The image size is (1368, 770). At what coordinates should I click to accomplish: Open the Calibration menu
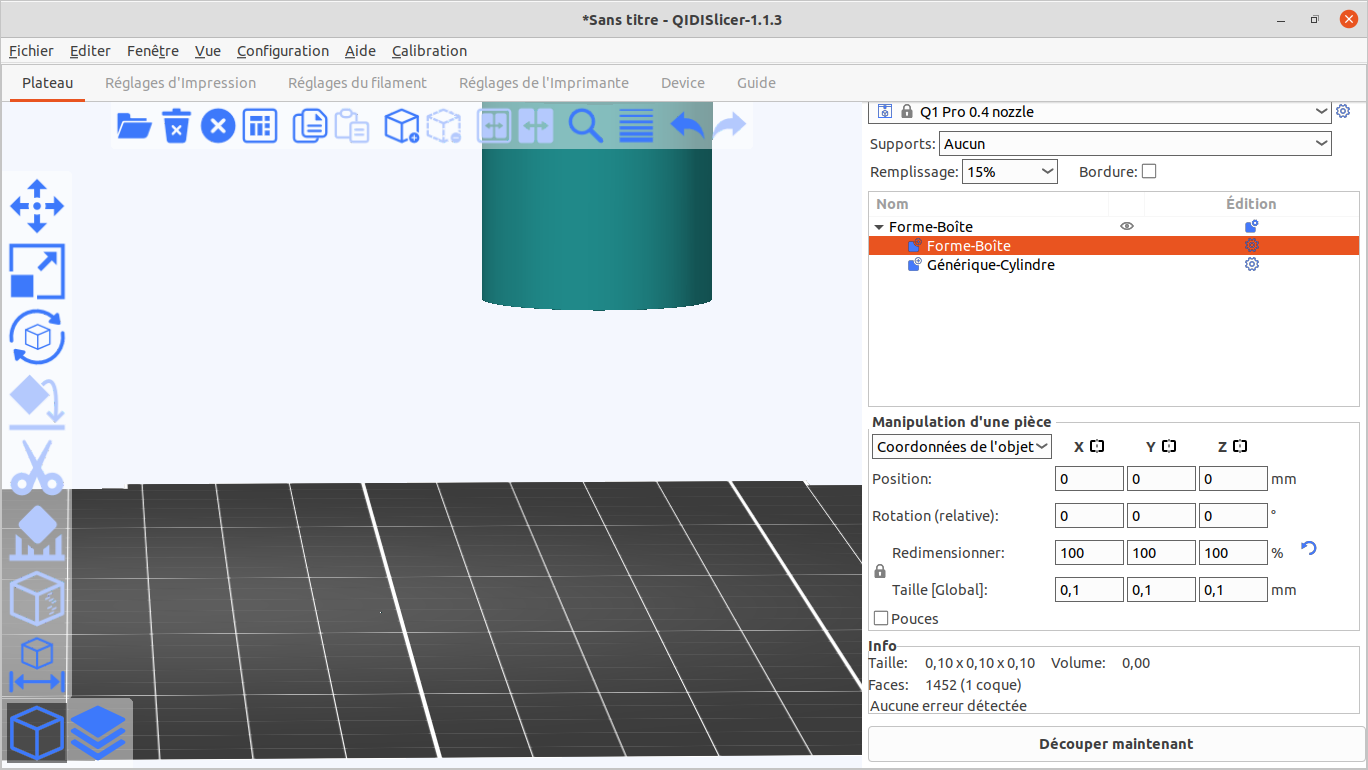point(429,51)
